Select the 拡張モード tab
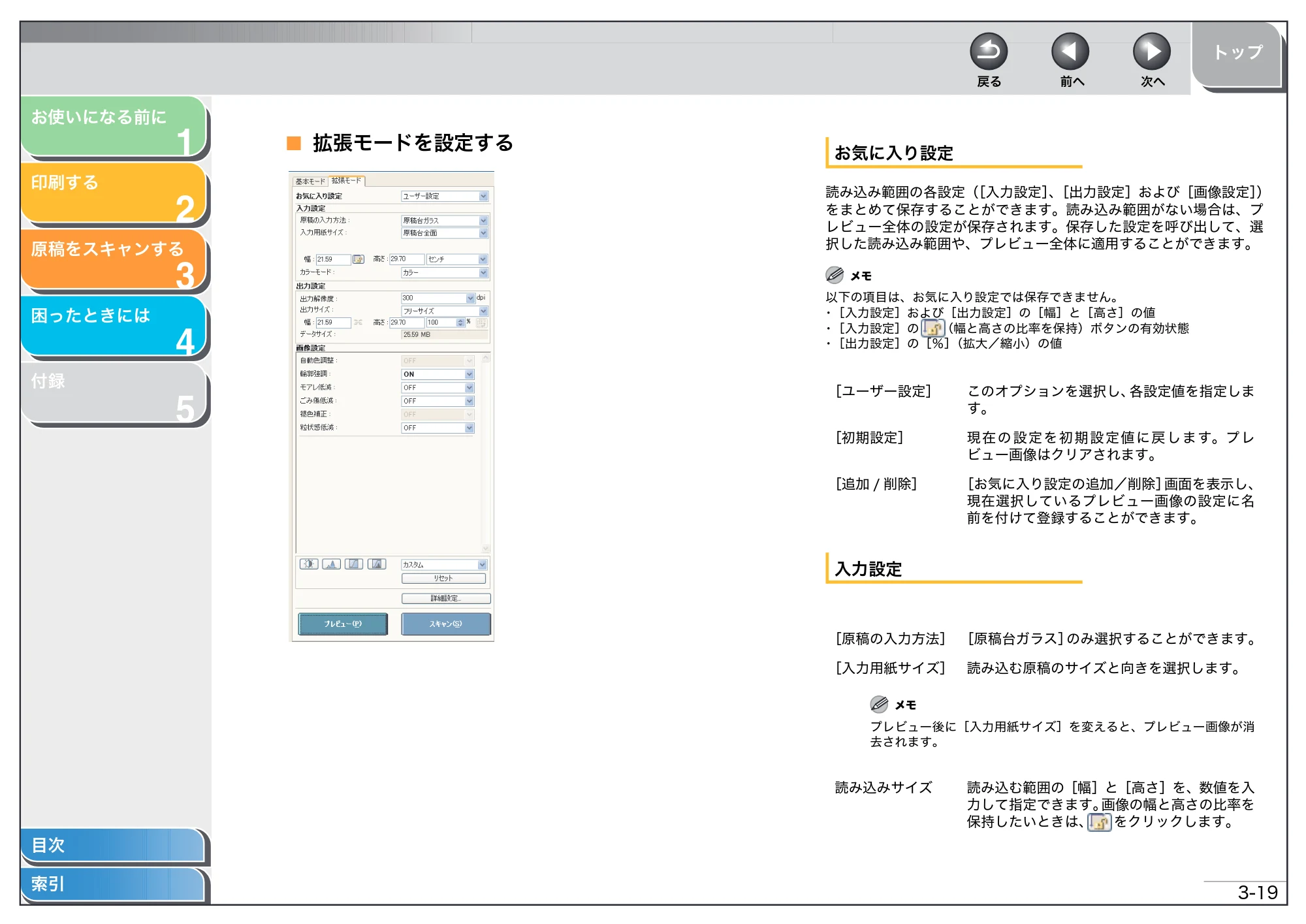The image size is (1306, 924). pos(346,180)
